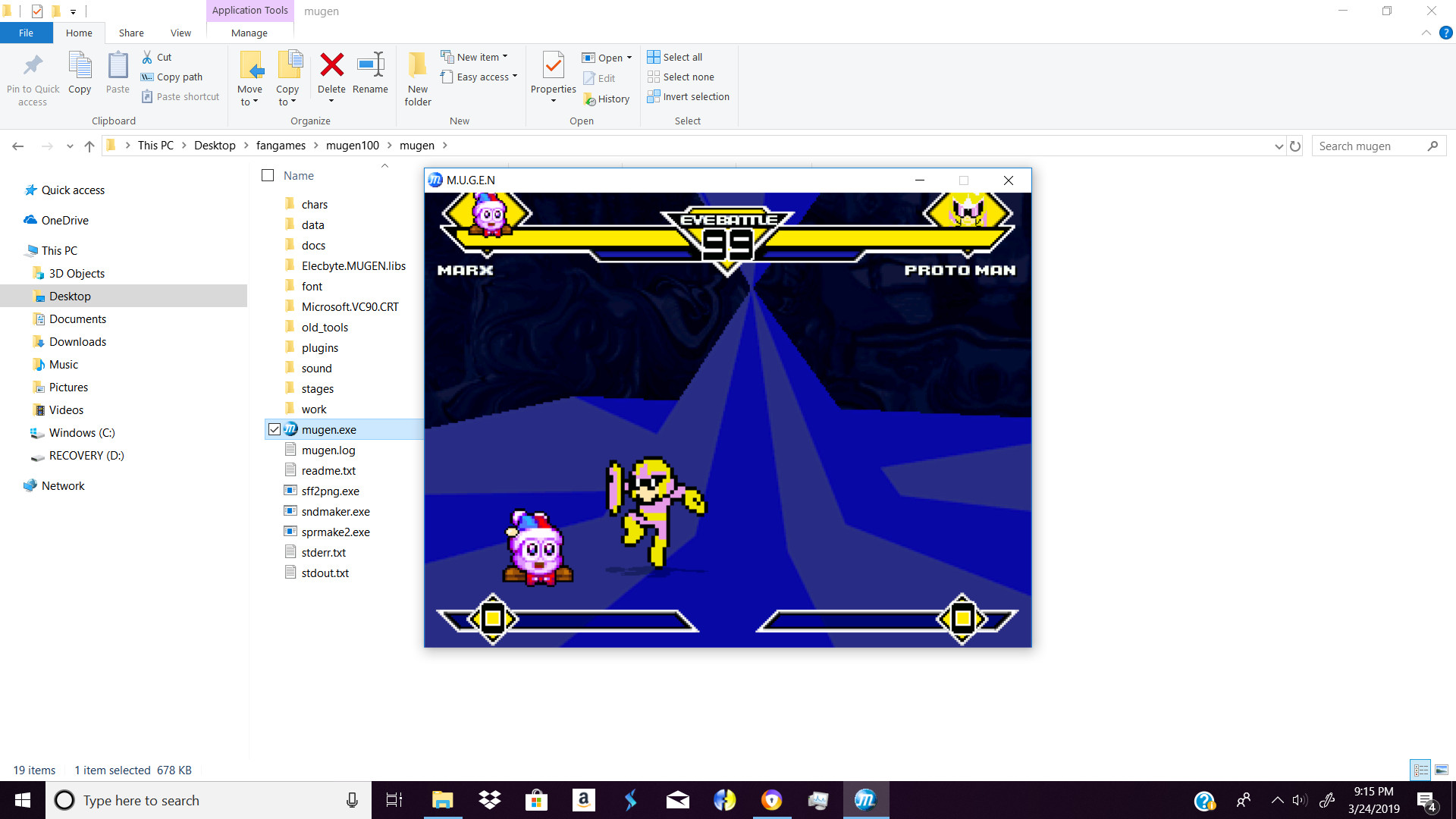Click Pin to Quick access icon

[x=33, y=66]
